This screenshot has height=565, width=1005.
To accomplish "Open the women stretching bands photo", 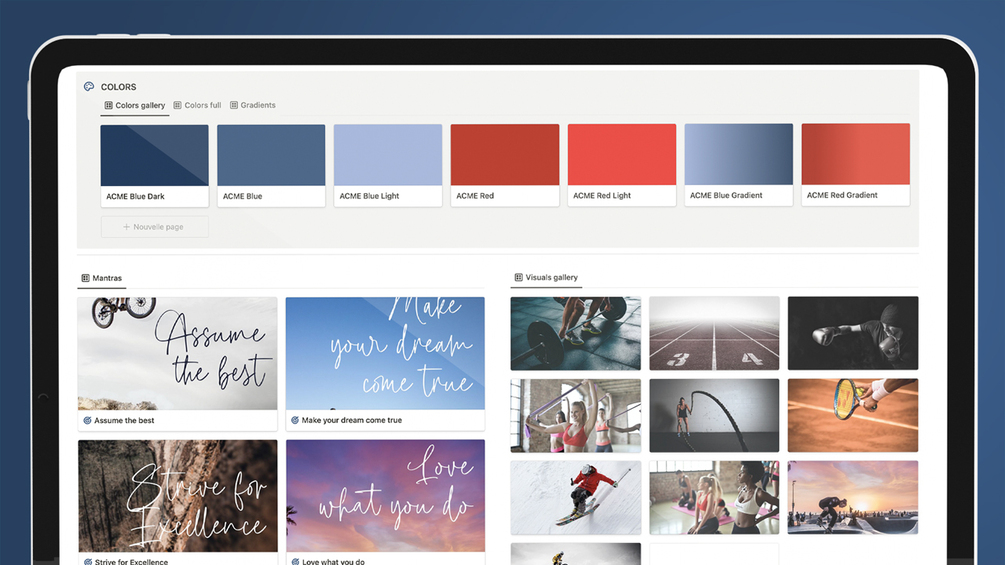I will pos(576,416).
